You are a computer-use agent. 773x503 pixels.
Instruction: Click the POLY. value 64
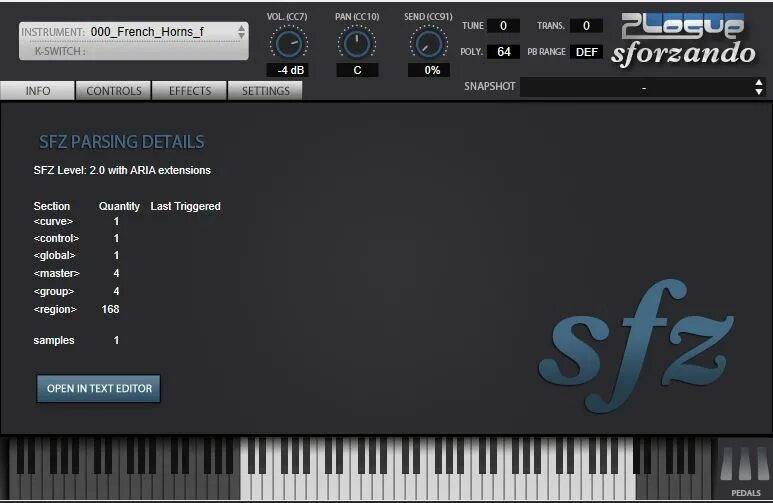pyautogui.click(x=503, y=52)
